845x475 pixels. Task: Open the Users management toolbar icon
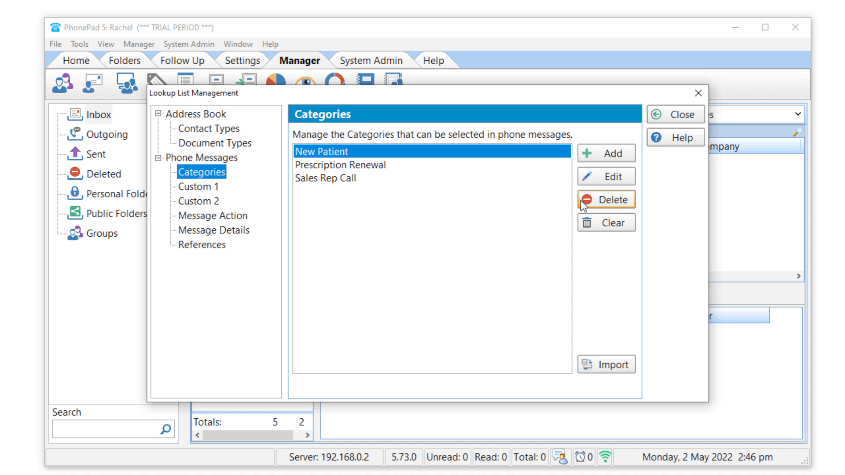click(63, 82)
